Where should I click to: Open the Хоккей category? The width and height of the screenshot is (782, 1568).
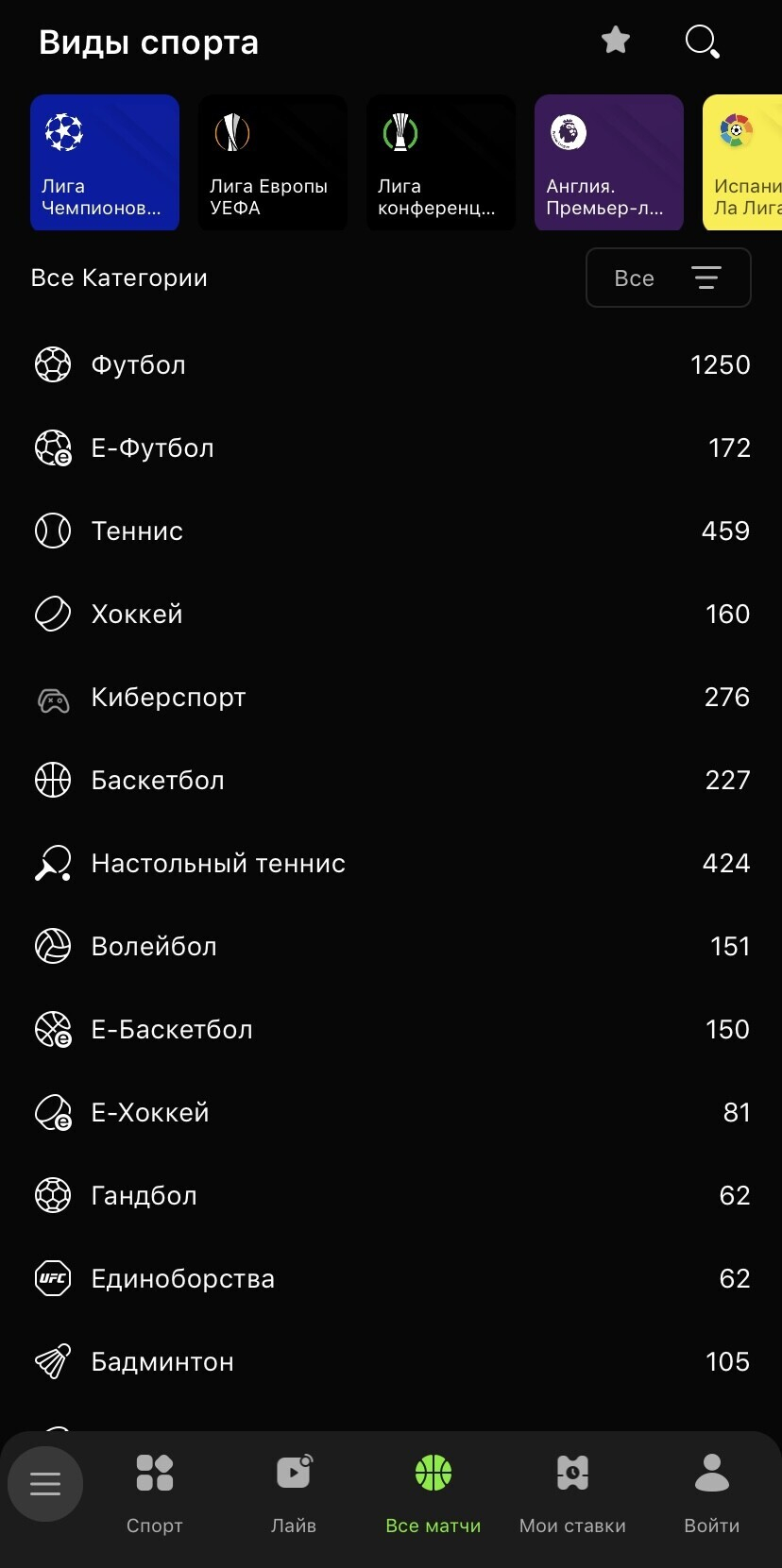[391, 614]
